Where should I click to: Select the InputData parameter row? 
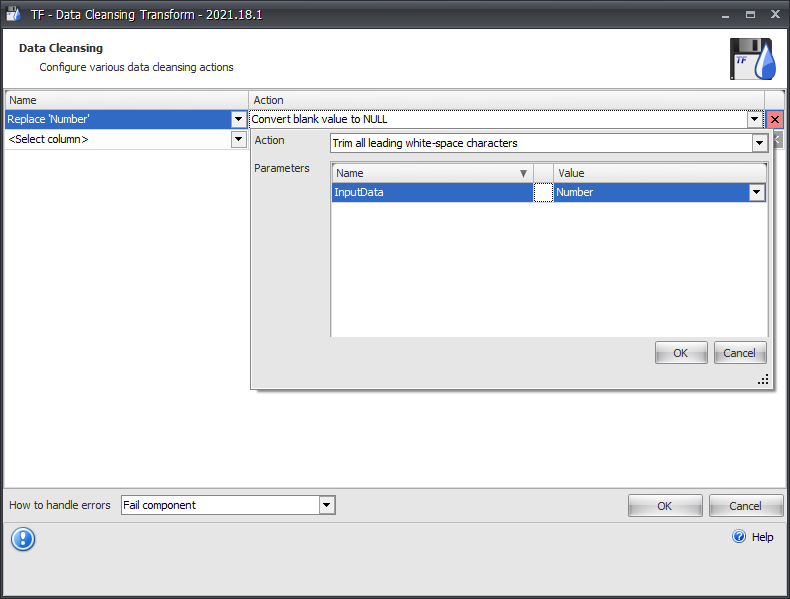click(432, 192)
